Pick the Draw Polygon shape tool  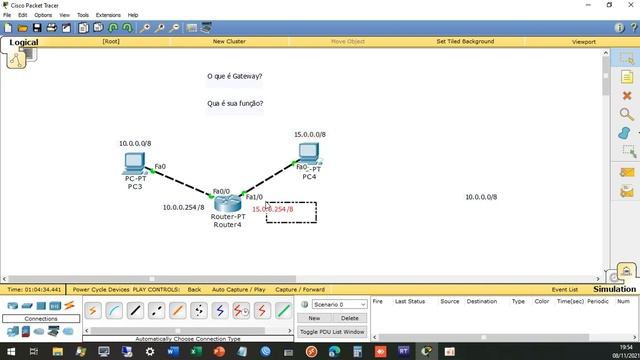pyautogui.click(x=624, y=133)
